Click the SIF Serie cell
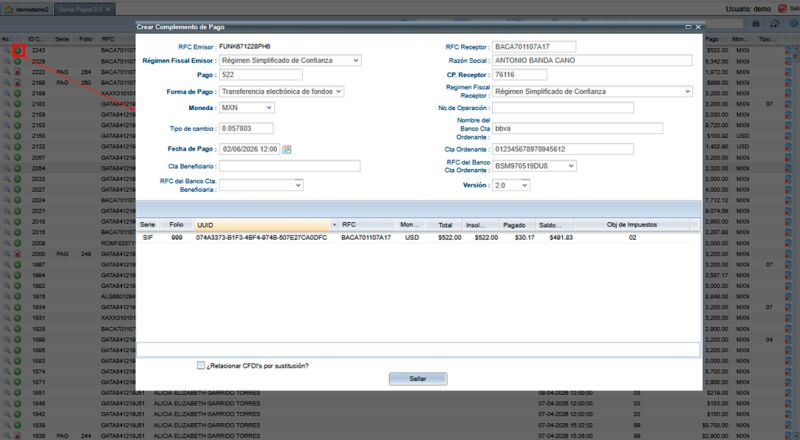The image size is (800, 440). click(147, 238)
